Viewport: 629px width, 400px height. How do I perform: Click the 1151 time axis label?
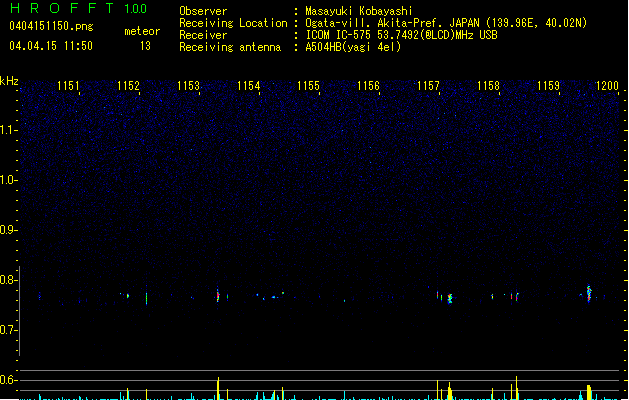(68, 85)
